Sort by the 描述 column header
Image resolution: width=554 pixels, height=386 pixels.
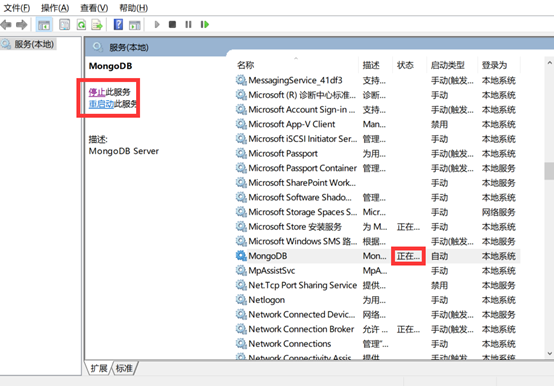point(371,65)
